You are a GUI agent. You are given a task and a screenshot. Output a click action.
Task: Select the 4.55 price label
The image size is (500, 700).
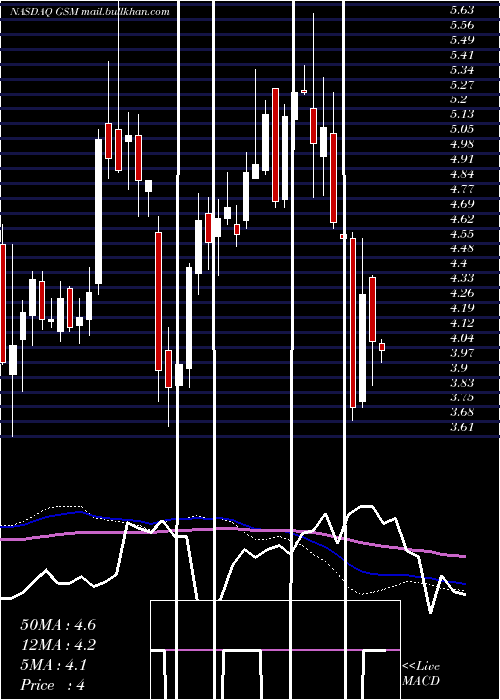(462, 233)
